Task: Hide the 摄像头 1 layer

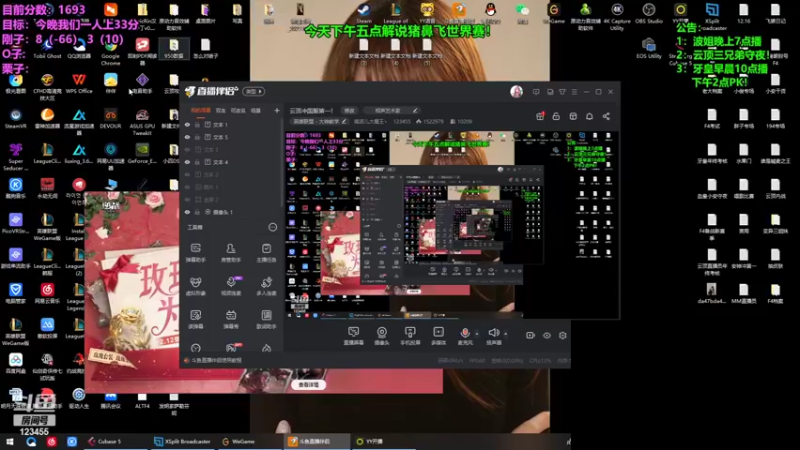Action: [x=187, y=212]
